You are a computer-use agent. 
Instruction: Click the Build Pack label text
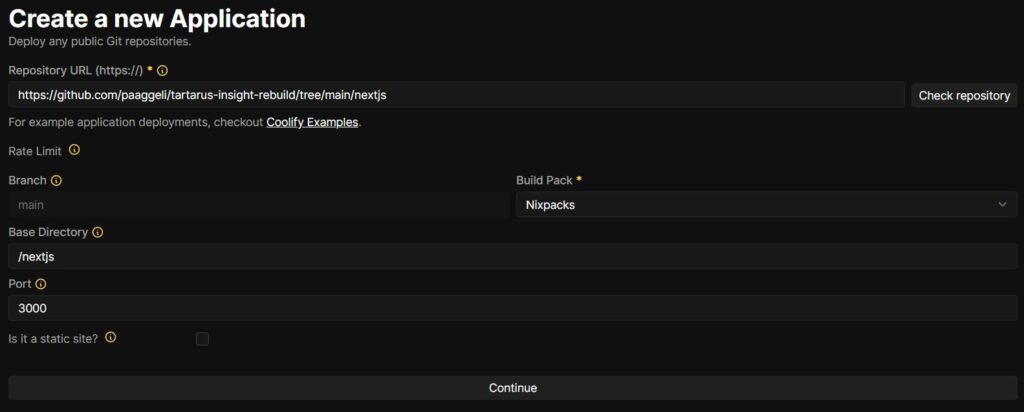(544, 180)
